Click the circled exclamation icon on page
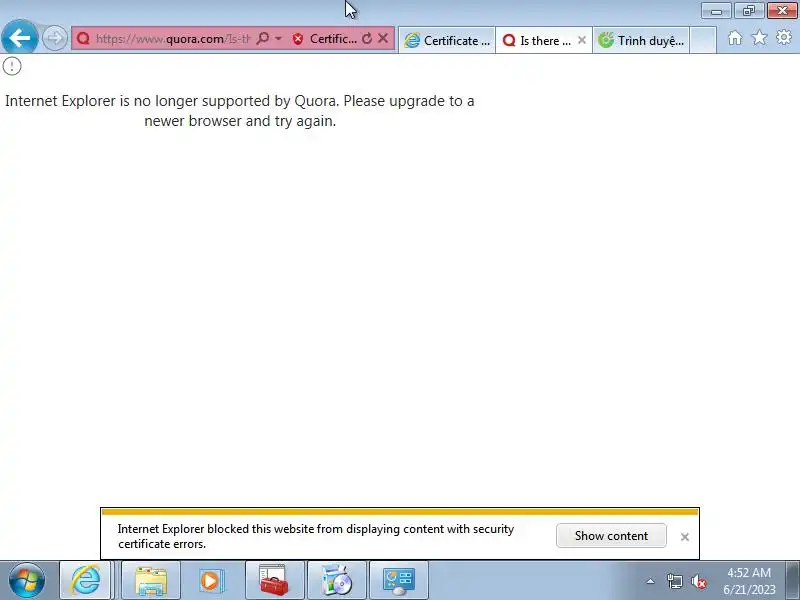This screenshot has height=600, width=800. (x=12, y=66)
